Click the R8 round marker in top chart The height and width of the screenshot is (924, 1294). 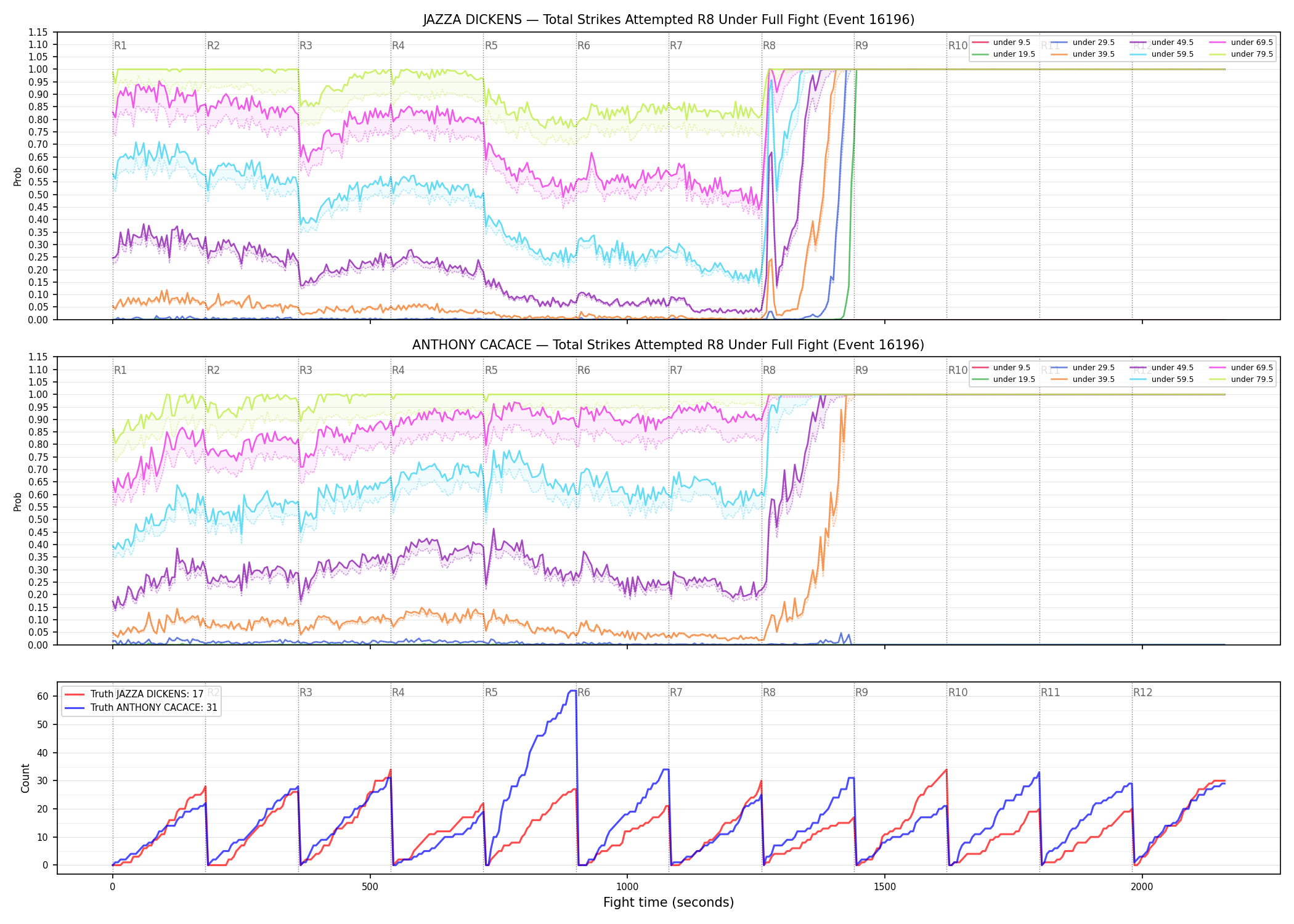tap(769, 46)
